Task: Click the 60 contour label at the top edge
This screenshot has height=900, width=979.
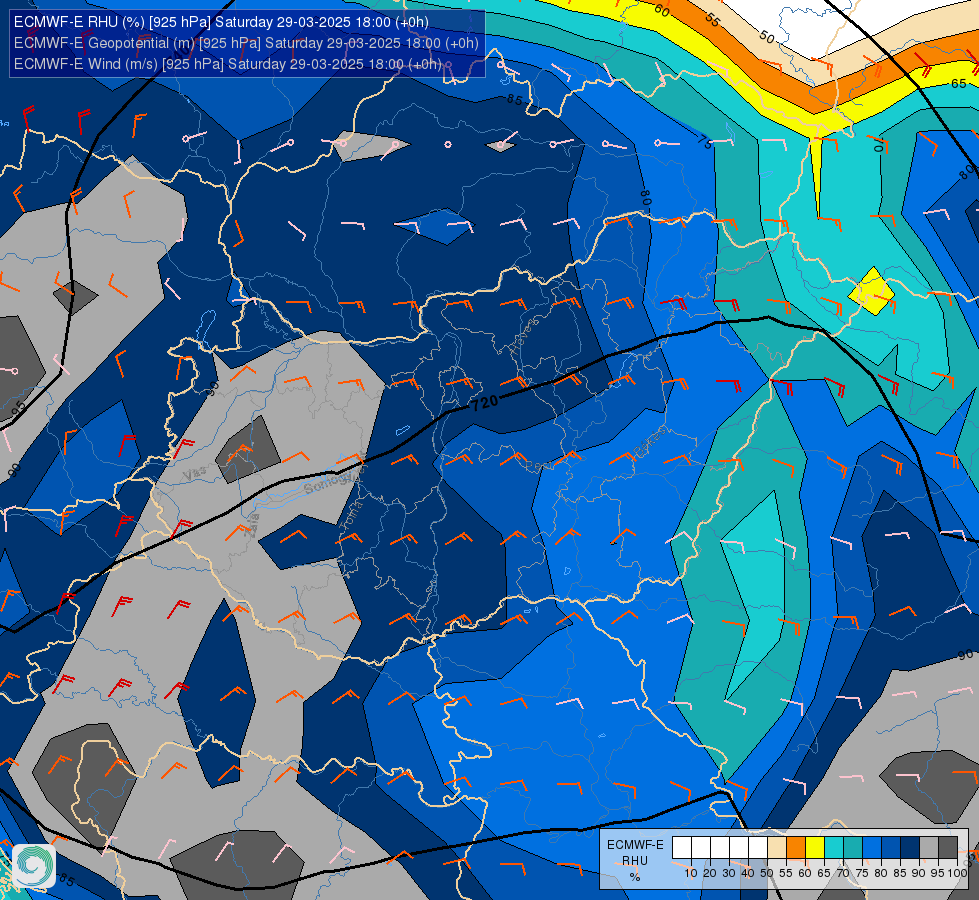Action: point(662,11)
